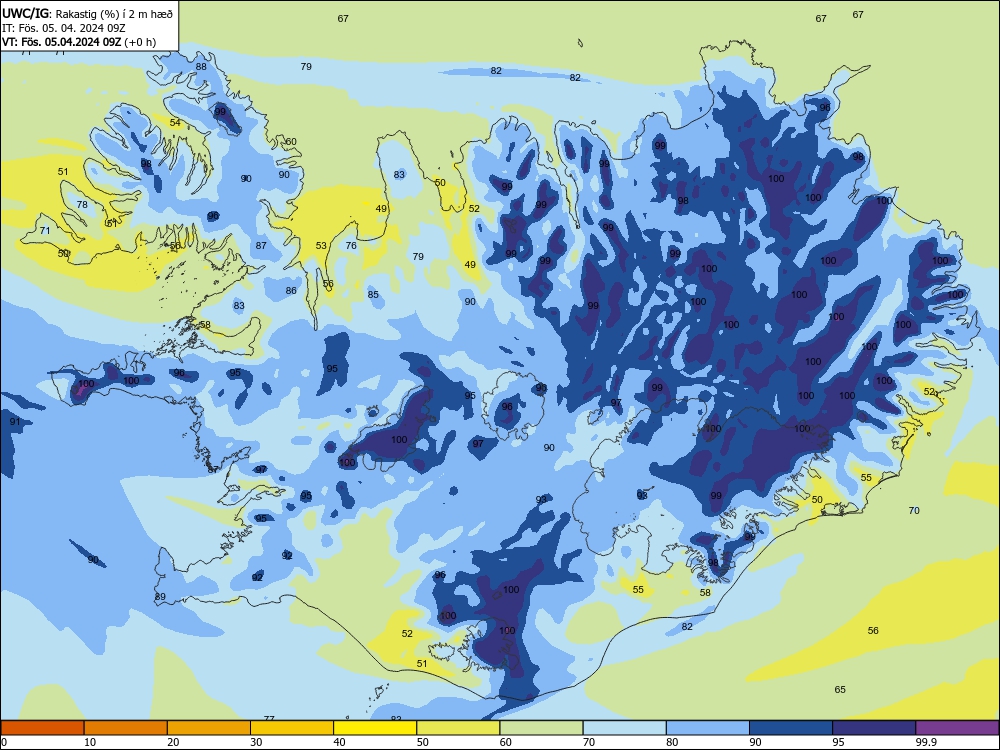Click the 'IT: Fös. 05. 04. 2024 09Z' line

[64, 28]
